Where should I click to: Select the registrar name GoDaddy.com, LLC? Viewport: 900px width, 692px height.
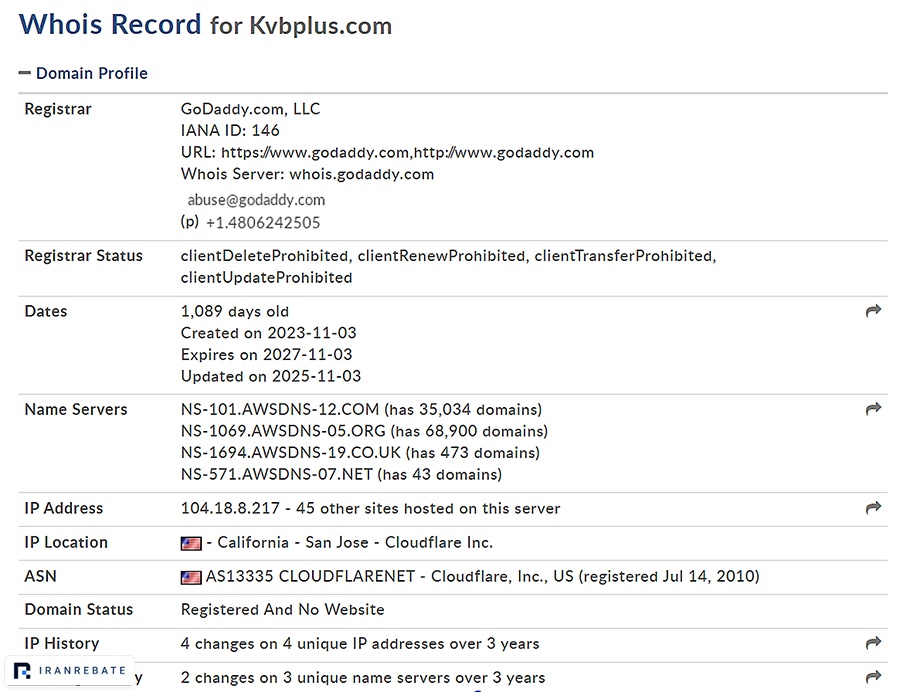[x=250, y=109]
